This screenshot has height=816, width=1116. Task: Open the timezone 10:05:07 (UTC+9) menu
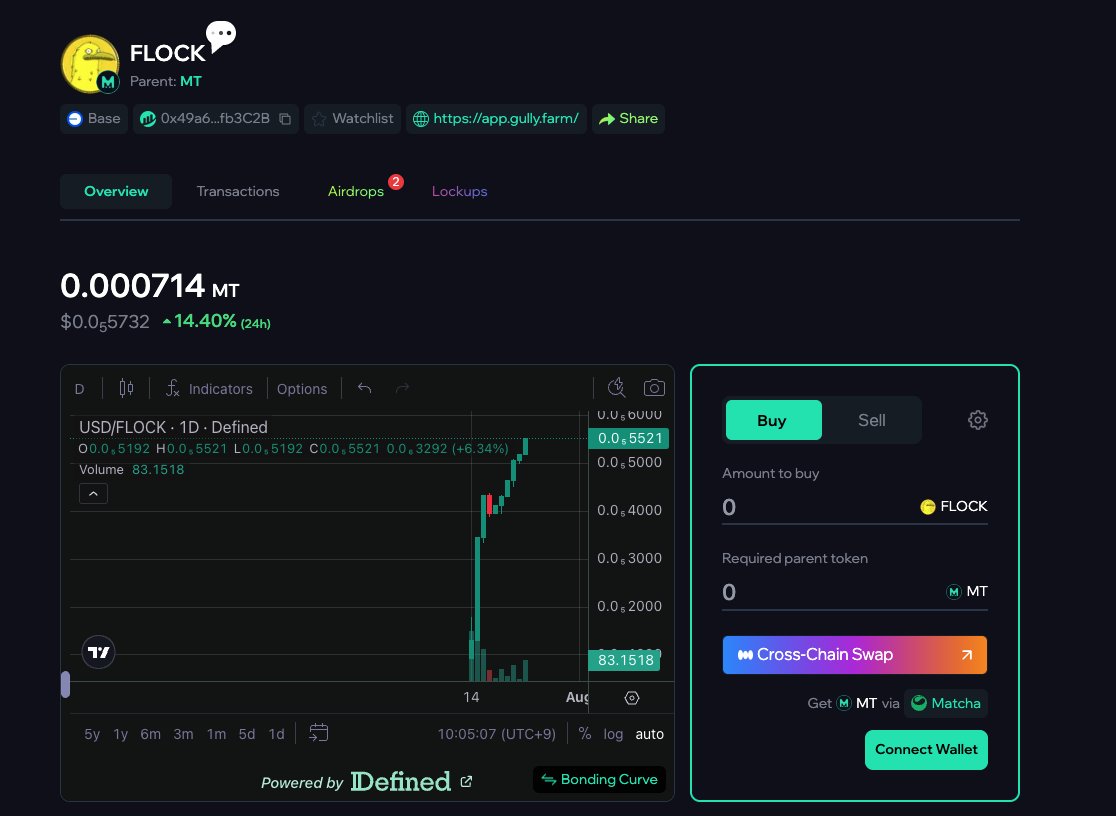pos(496,734)
